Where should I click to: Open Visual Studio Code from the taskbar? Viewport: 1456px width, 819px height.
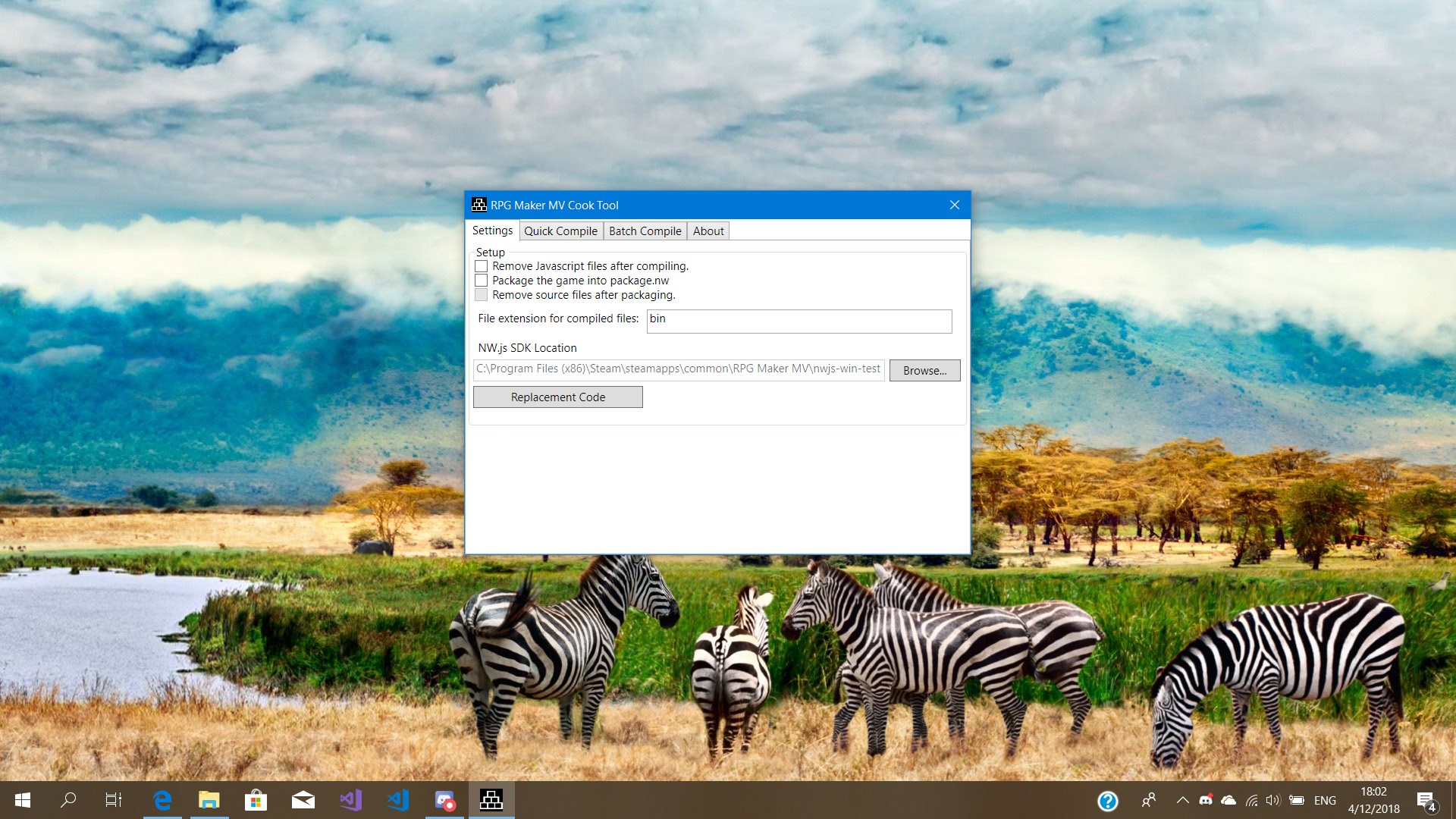click(397, 800)
